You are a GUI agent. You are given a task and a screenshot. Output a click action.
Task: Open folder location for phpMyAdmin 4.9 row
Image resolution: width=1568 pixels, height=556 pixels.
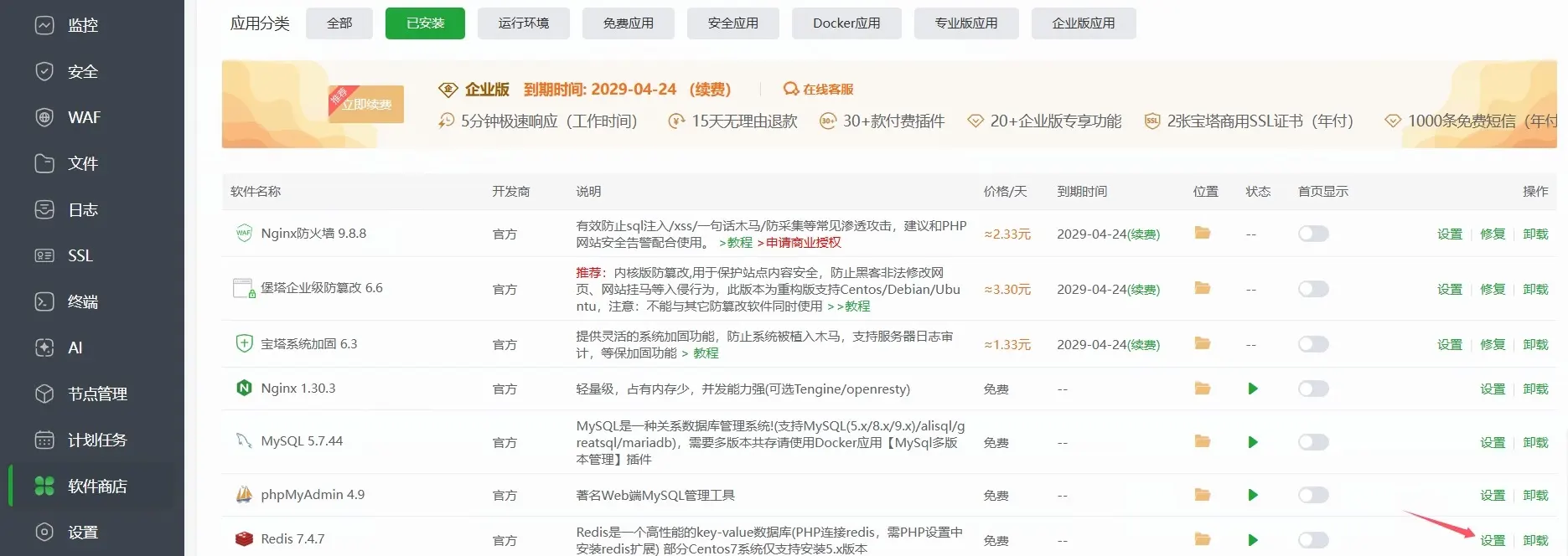[x=1203, y=495]
